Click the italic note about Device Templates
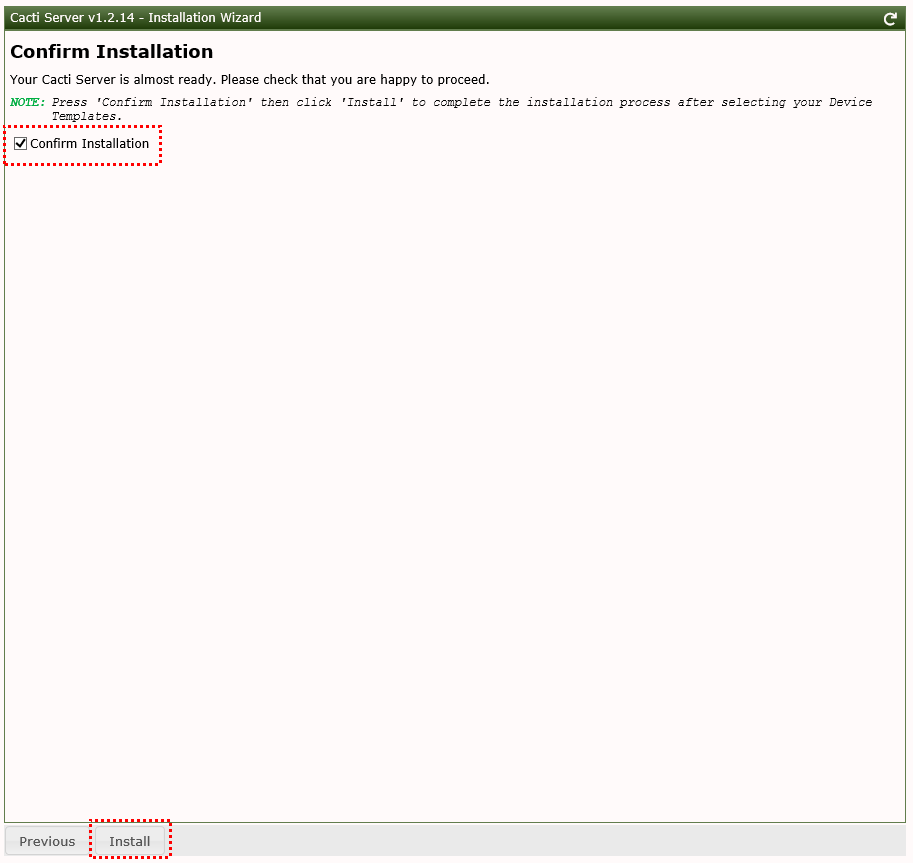This screenshot has width=913, height=863. (x=462, y=109)
